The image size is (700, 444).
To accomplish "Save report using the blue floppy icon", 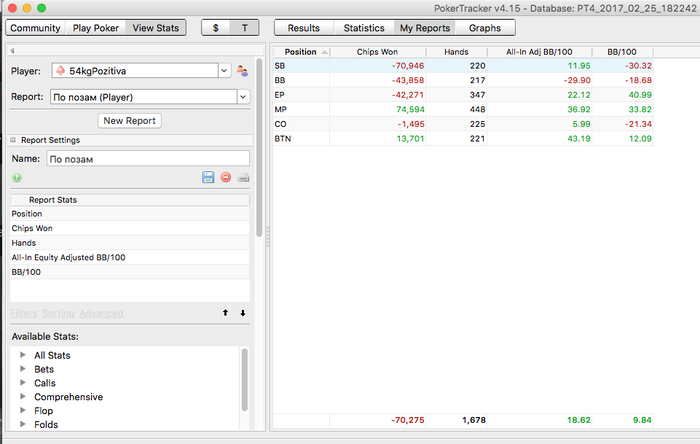I will pyautogui.click(x=208, y=177).
